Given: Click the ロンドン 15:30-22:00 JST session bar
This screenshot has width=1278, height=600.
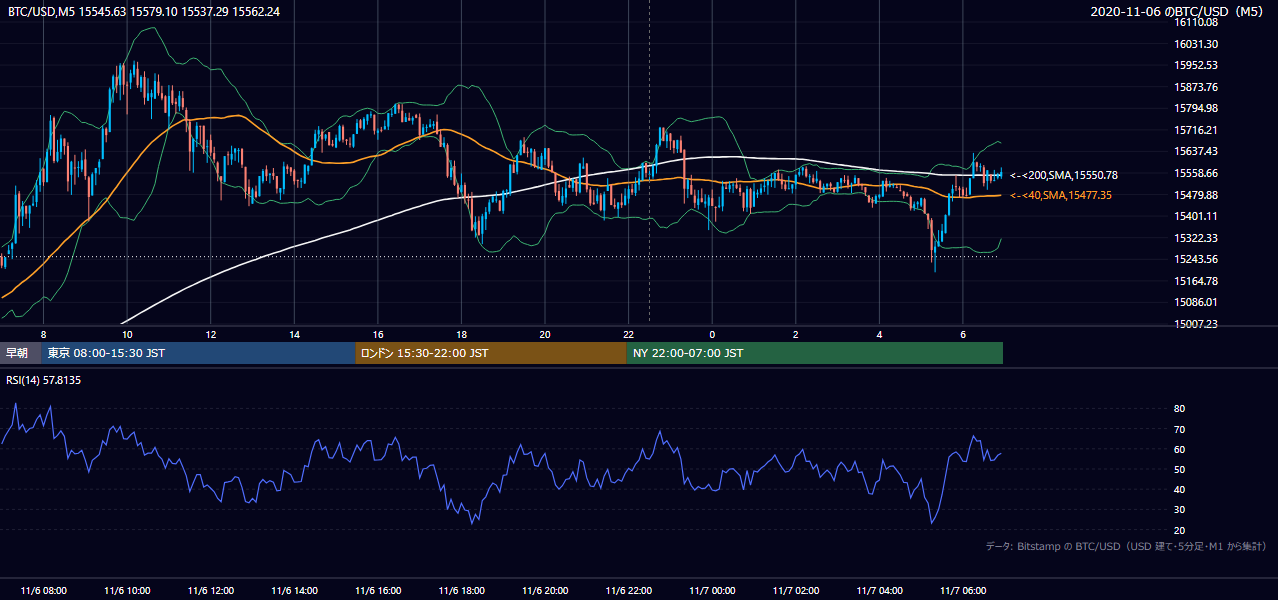Looking at the screenshot, I should [x=491, y=353].
